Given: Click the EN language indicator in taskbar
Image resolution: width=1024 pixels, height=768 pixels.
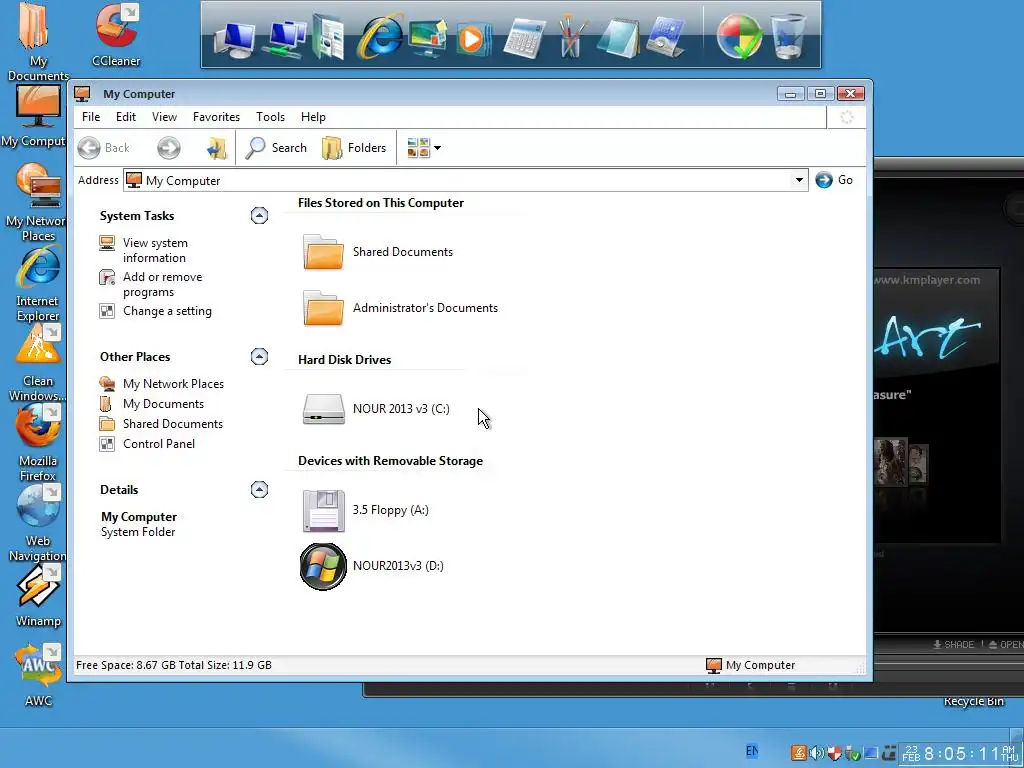Looking at the screenshot, I should (x=752, y=751).
